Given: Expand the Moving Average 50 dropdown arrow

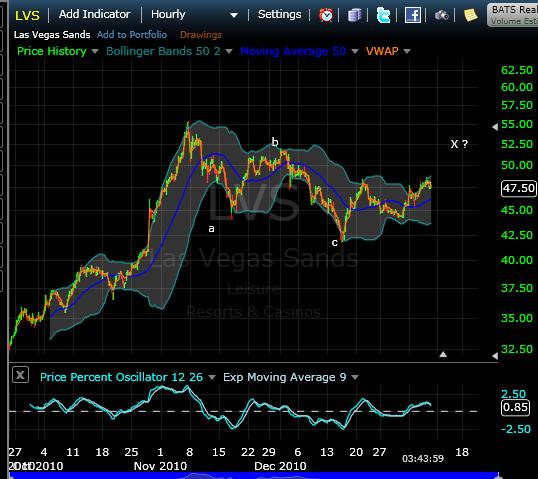Looking at the screenshot, I should tap(355, 51).
